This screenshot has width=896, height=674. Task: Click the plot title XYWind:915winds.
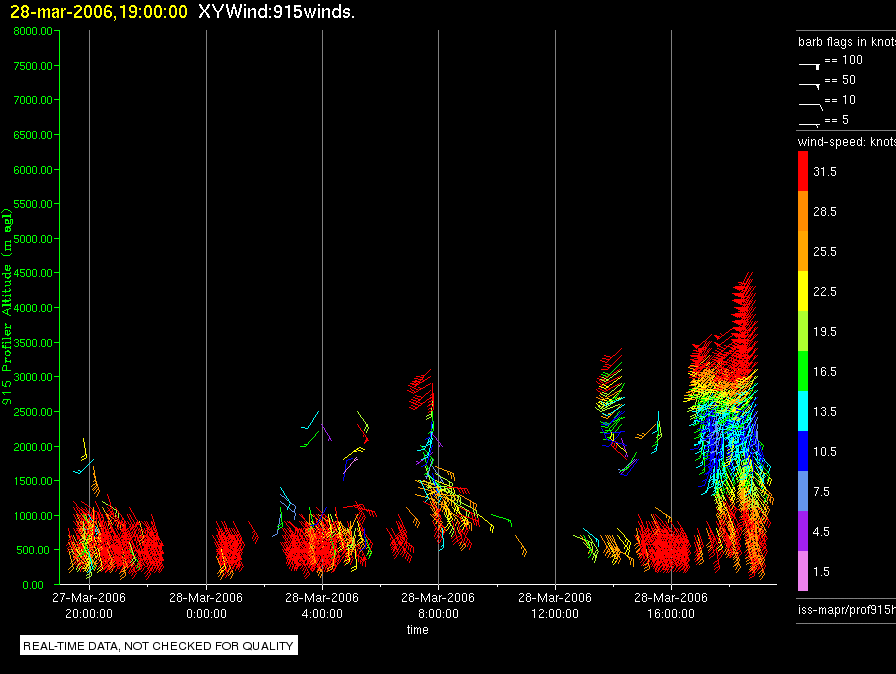(277, 11)
